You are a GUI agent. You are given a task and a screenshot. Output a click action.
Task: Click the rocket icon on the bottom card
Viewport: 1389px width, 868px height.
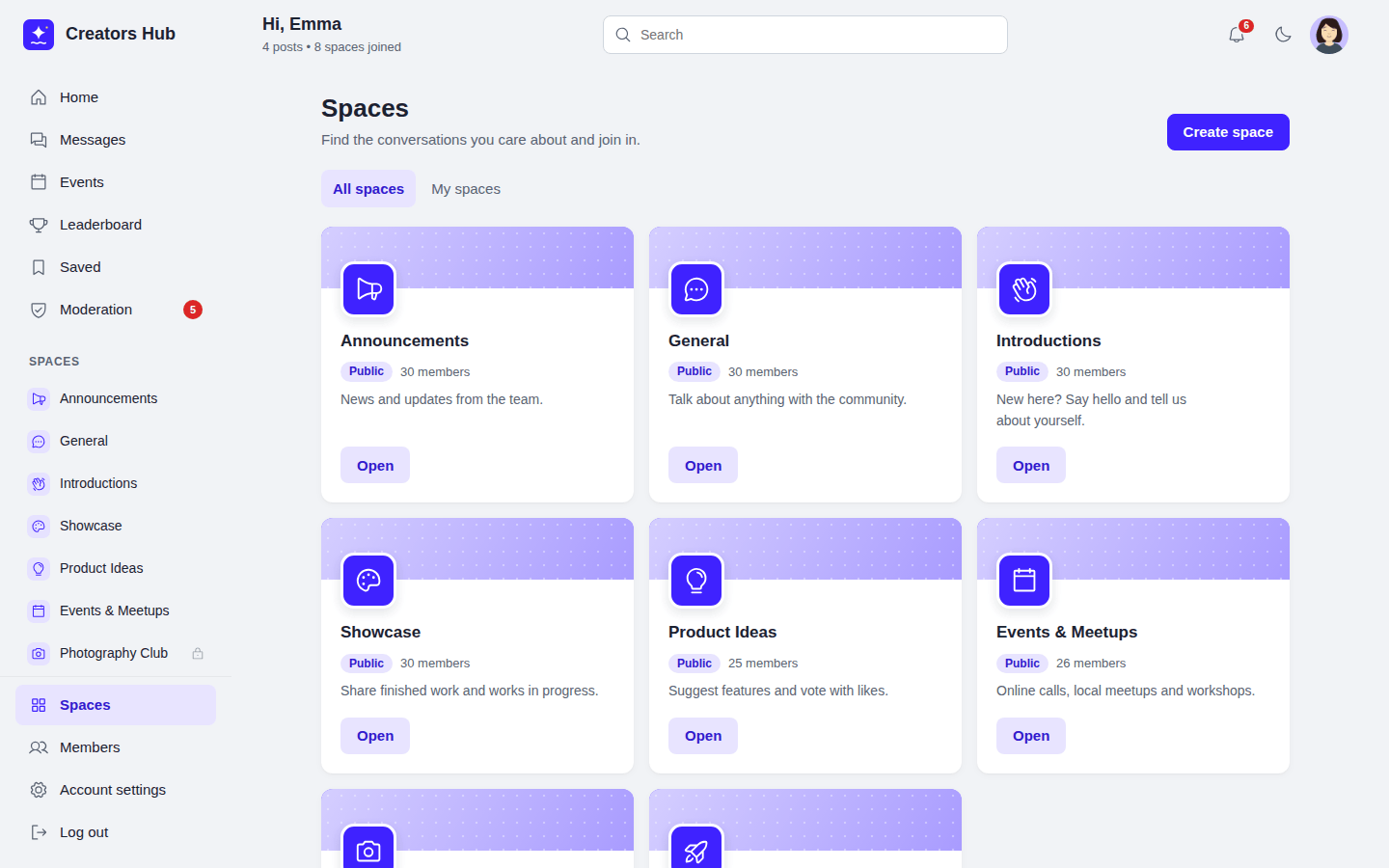(x=696, y=850)
